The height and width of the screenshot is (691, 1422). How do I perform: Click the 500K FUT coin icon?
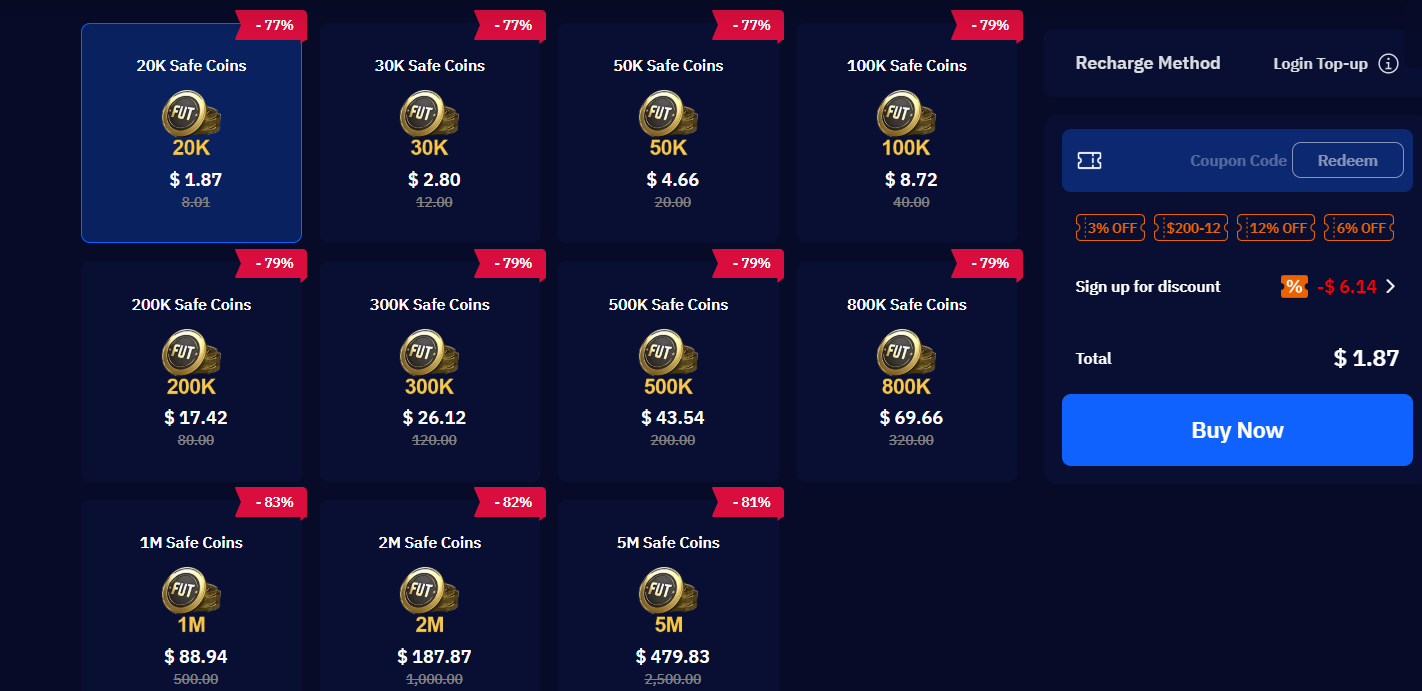pos(668,353)
